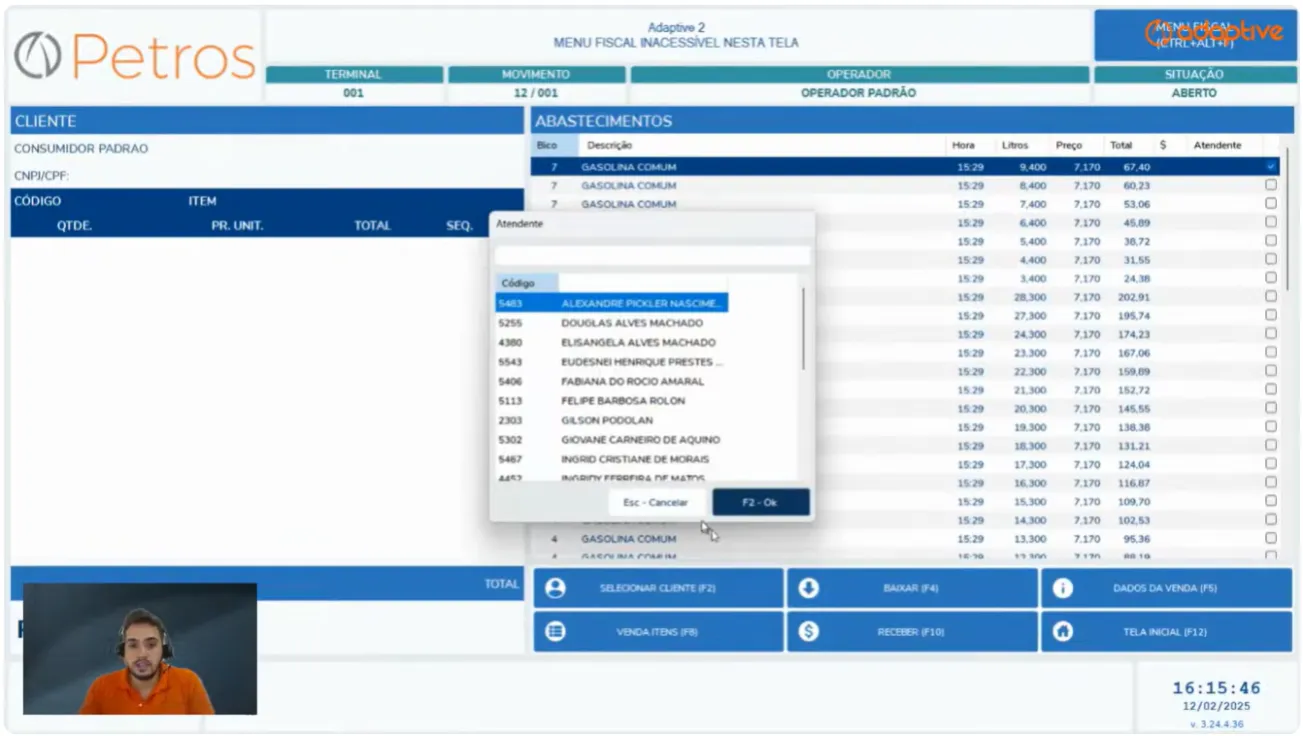Click the Atendente search field
The image size is (1303, 736).
click(x=652, y=256)
